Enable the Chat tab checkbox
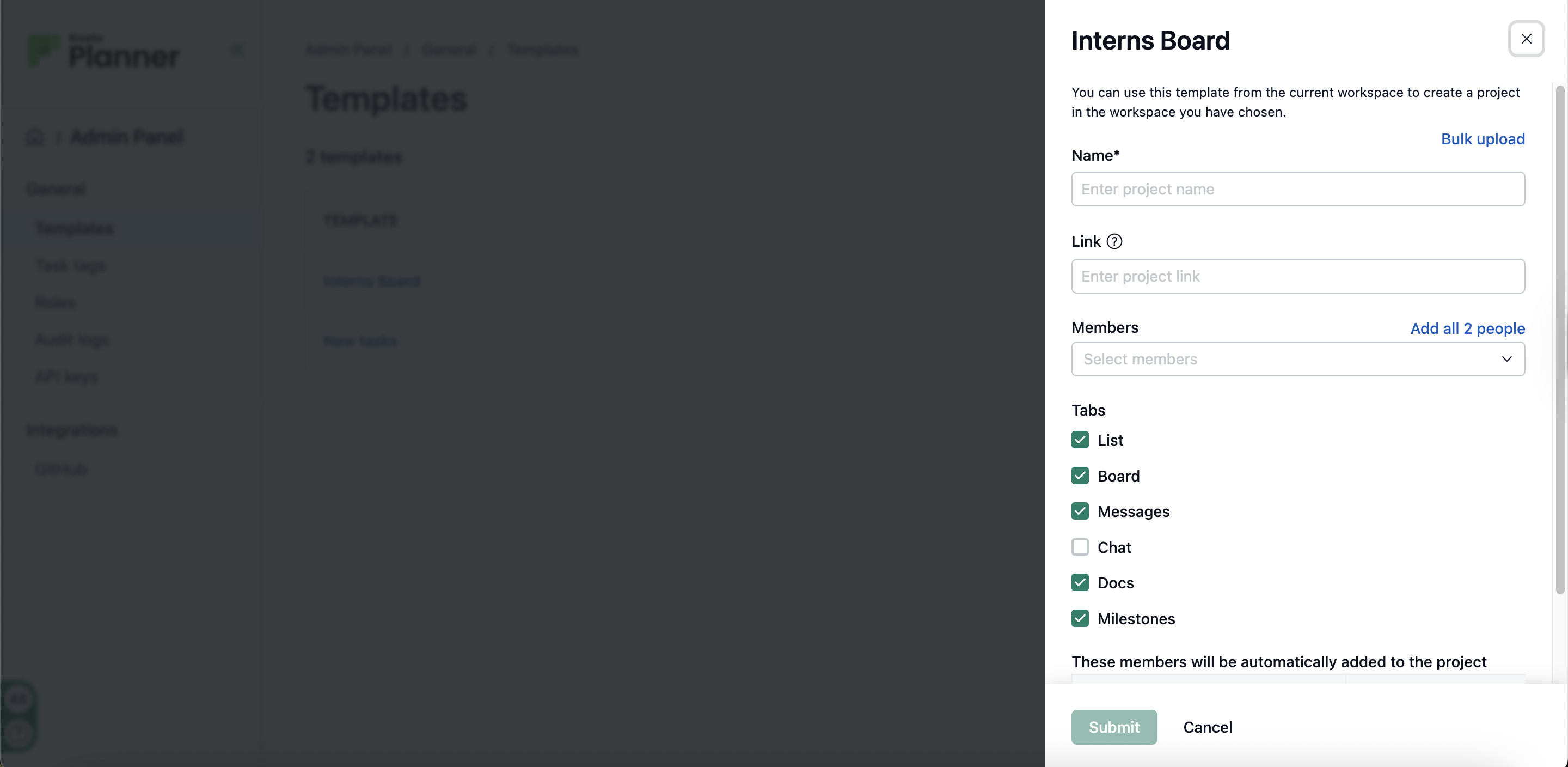The height and width of the screenshot is (767, 1568). tap(1080, 547)
